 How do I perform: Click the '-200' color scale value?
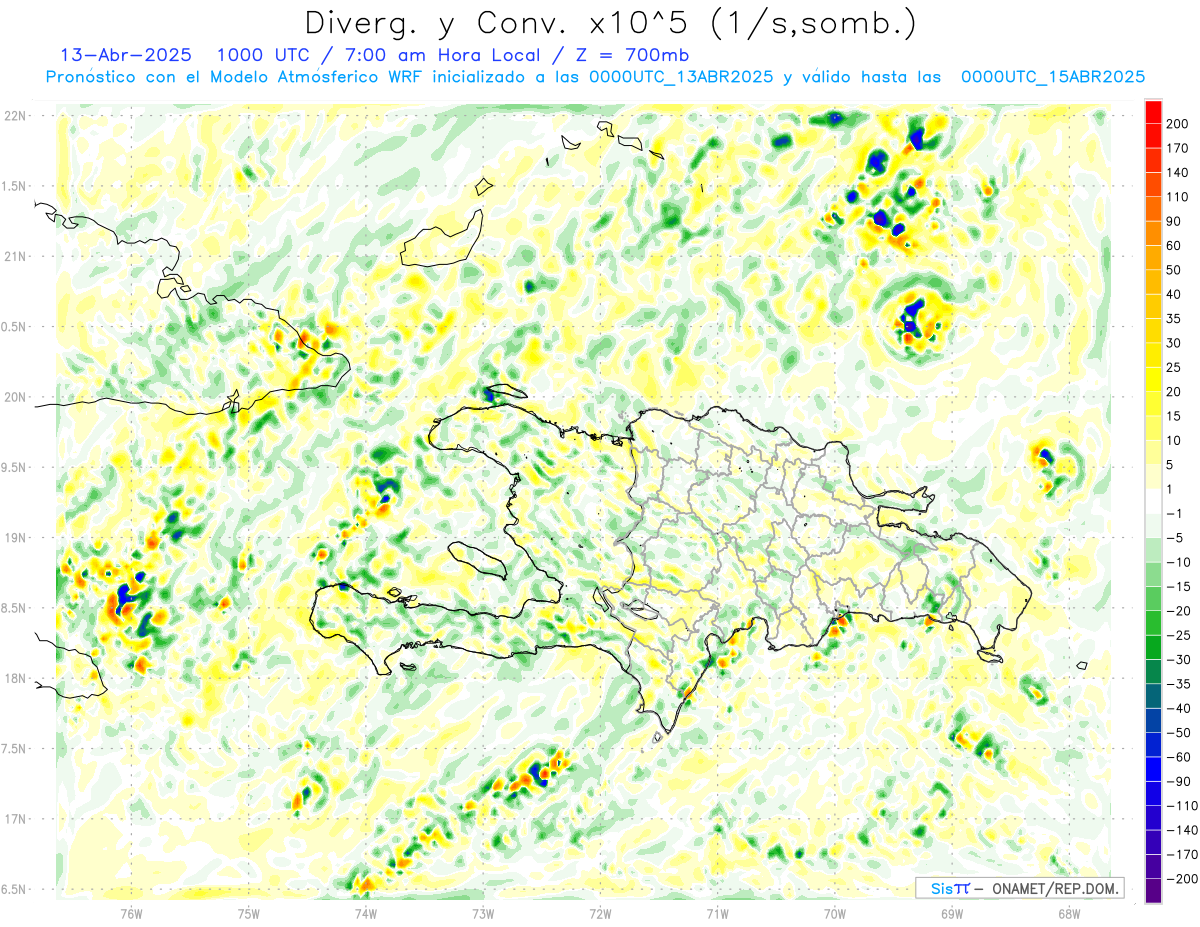[x=1181, y=879]
